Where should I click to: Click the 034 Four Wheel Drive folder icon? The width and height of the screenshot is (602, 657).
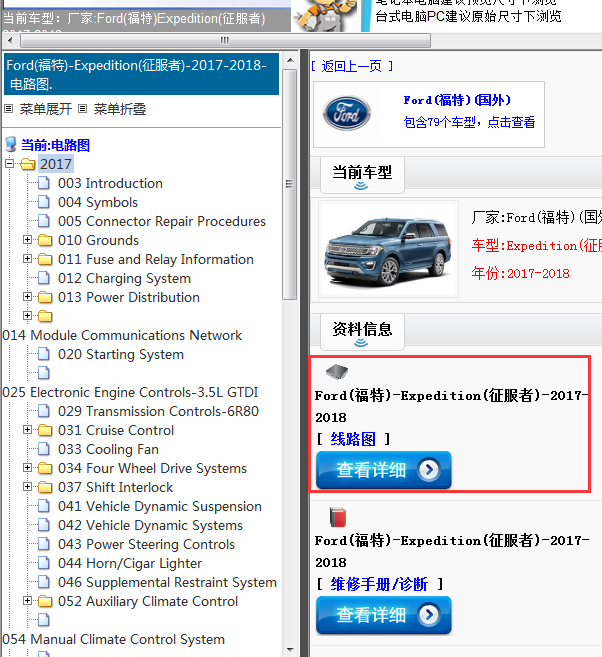tap(45, 468)
